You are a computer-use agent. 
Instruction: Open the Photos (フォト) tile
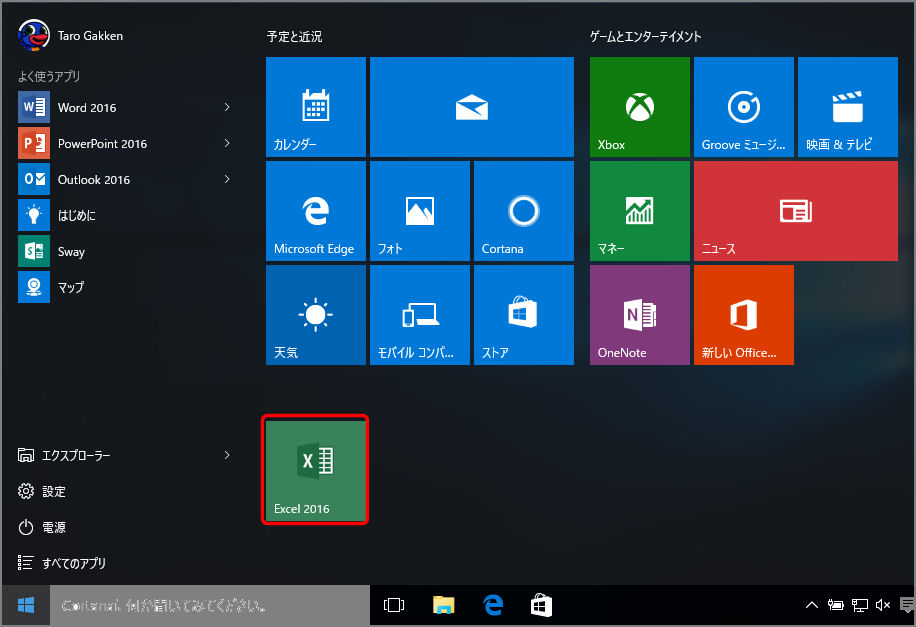click(419, 211)
